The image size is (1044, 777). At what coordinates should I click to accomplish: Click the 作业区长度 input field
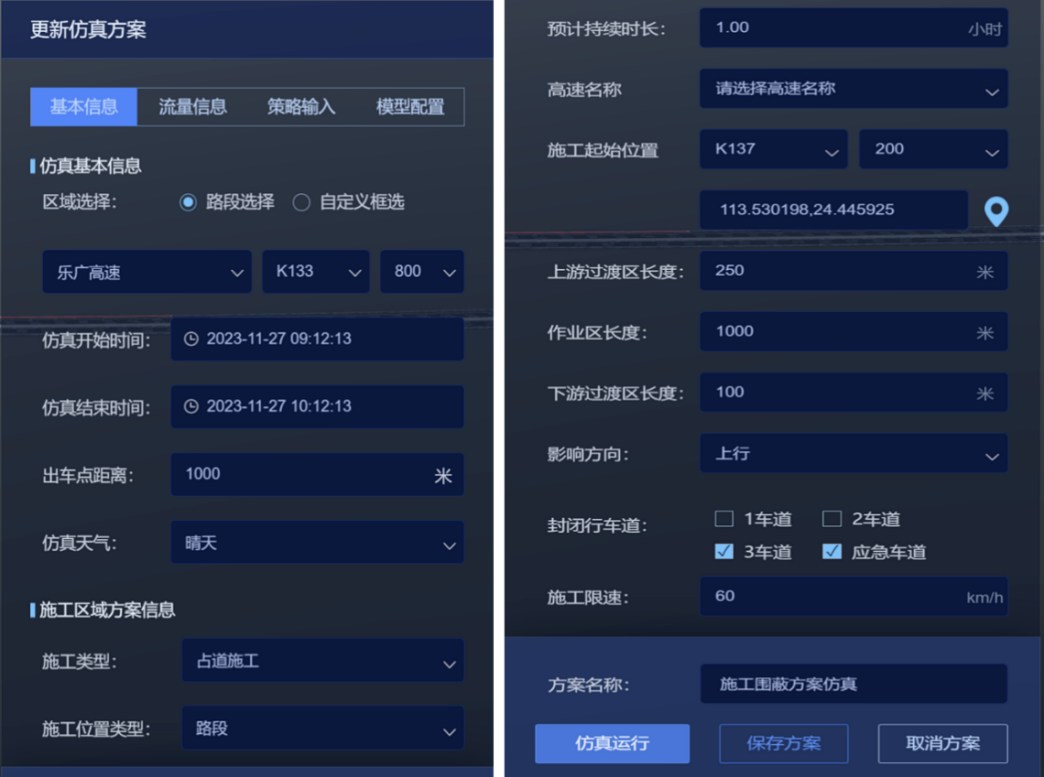[x=854, y=332]
